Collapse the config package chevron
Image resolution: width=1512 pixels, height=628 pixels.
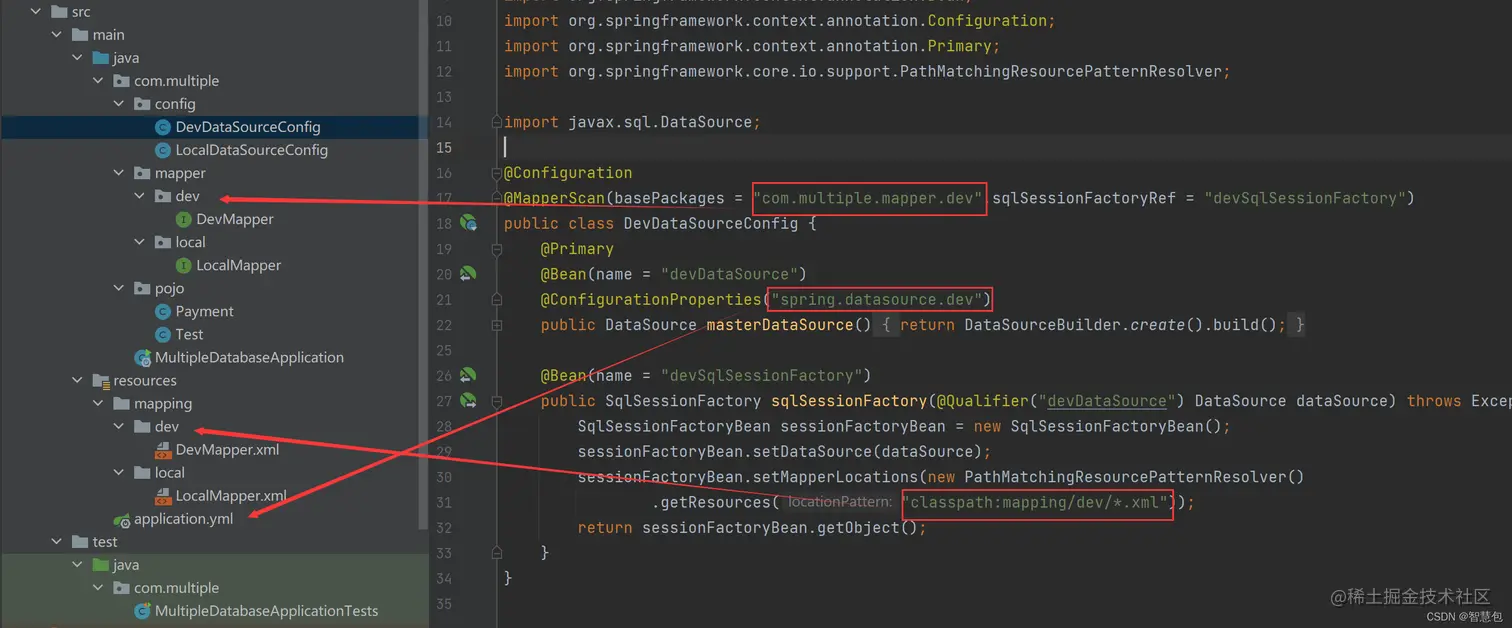click(x=119, y=104)
